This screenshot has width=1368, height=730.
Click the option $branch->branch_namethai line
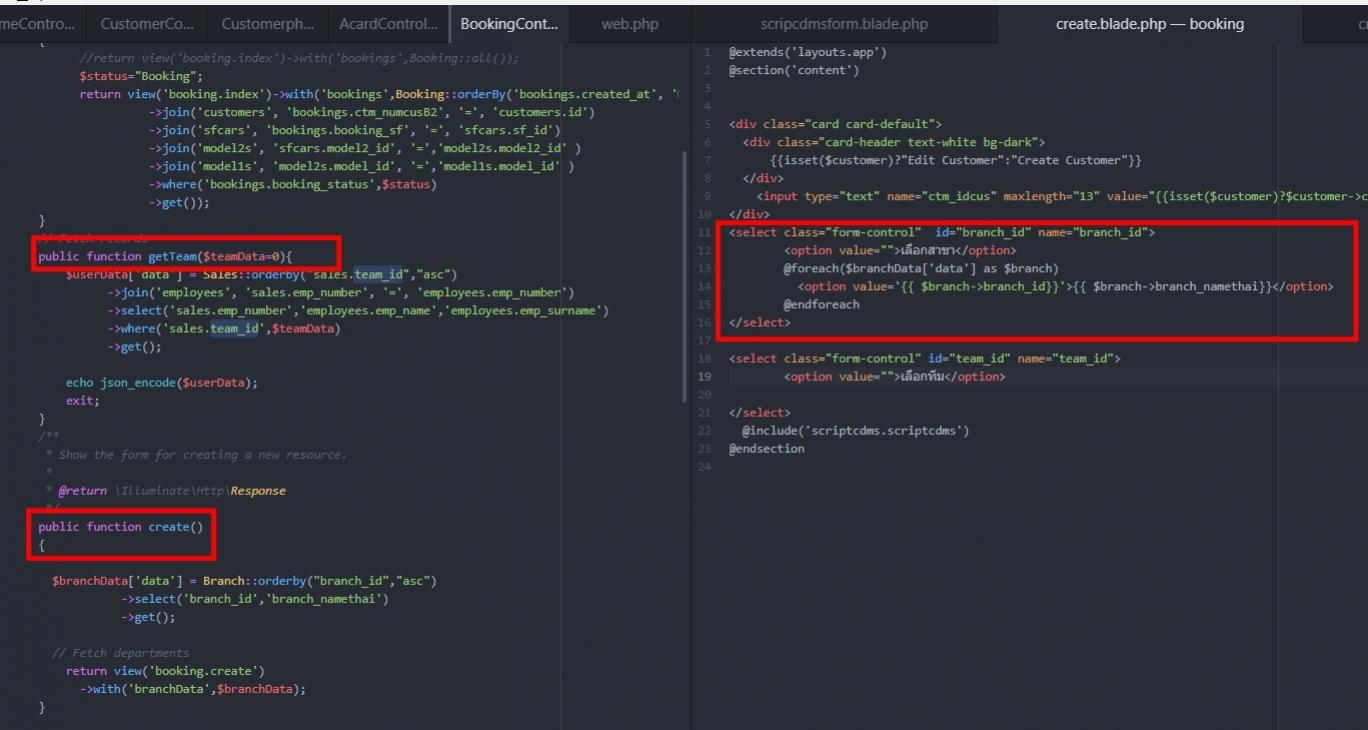1065,286
